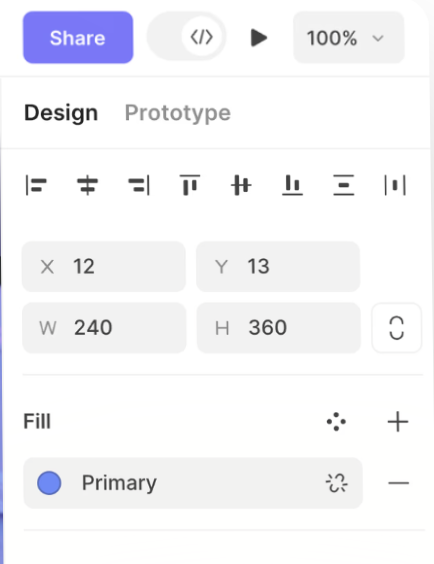Add a new fill with plus
Viewport: 434px width, 564px height.
coord(398,422)
